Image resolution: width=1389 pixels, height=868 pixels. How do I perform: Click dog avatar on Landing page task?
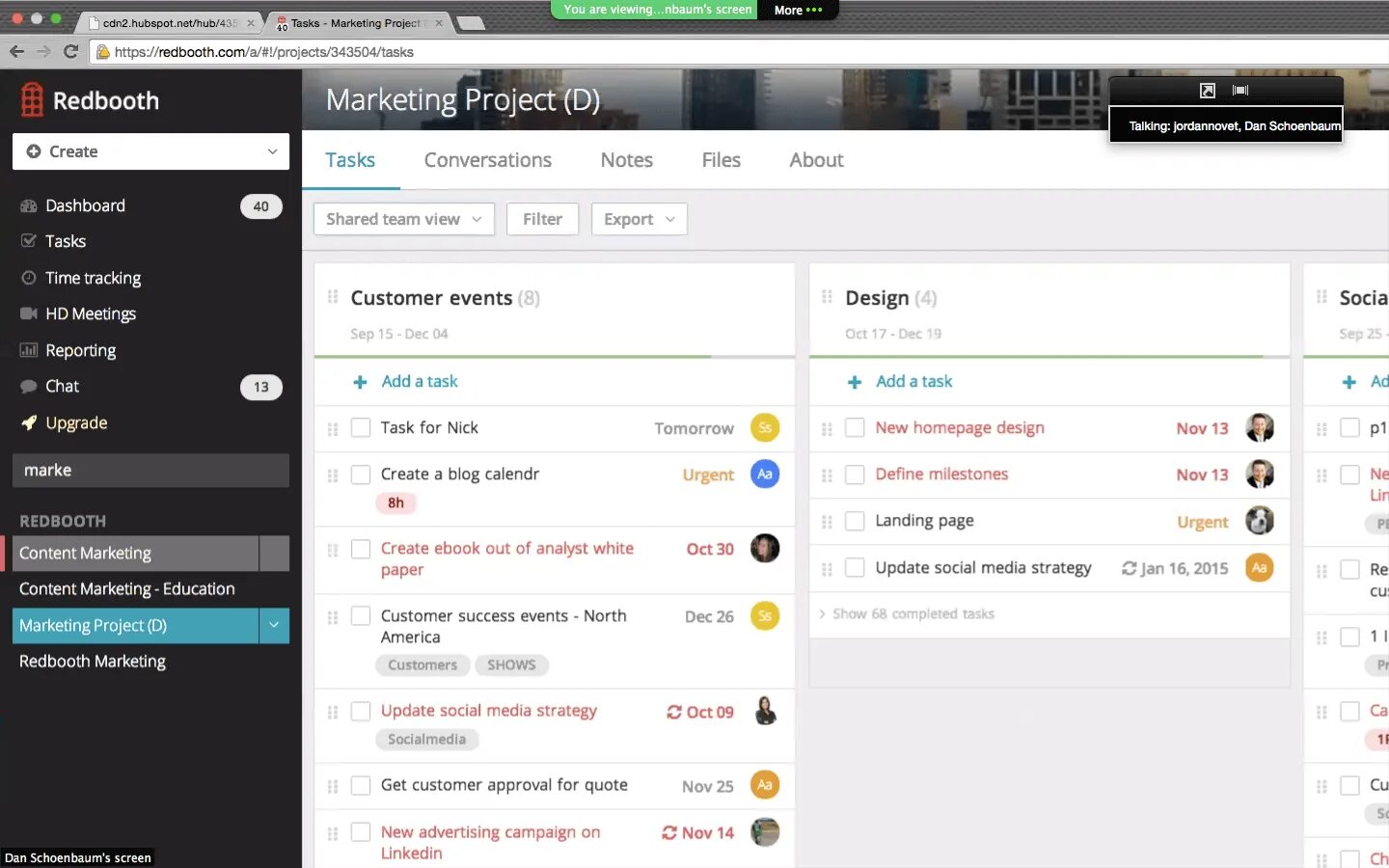1260,521
